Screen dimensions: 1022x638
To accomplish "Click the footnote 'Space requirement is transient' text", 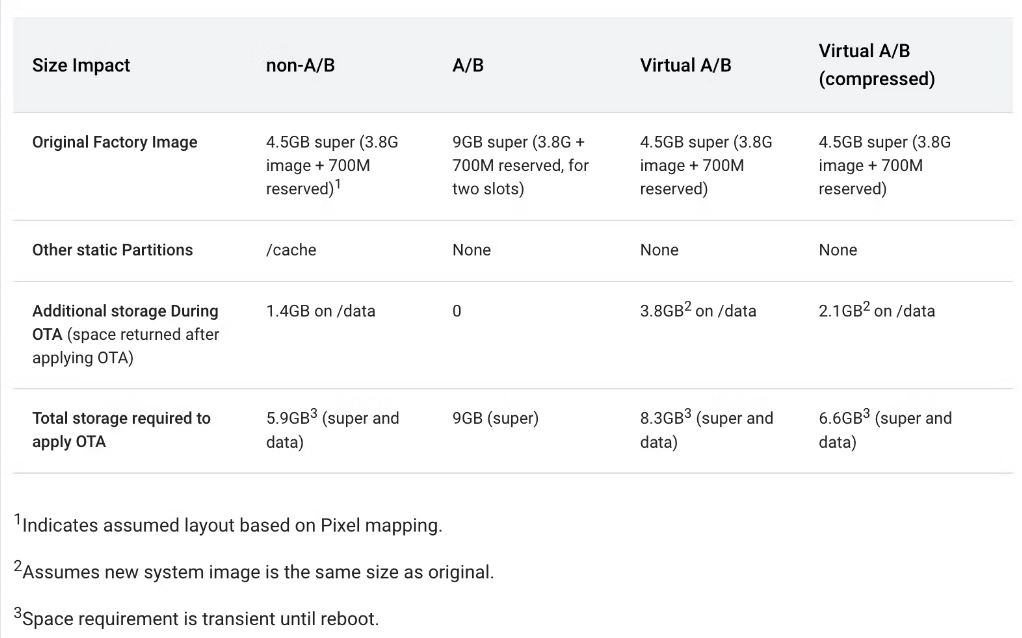I will pyautogui.click(x=197, y=619).
